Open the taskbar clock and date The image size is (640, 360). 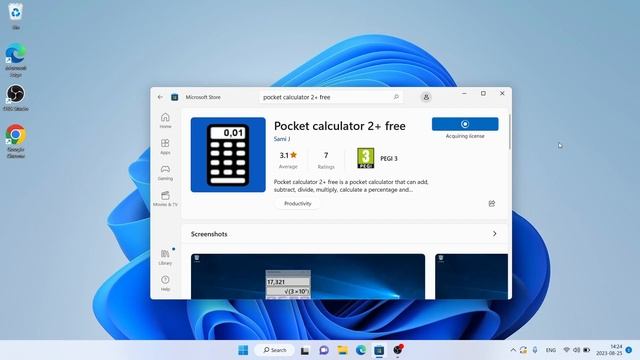click(609, 350)
